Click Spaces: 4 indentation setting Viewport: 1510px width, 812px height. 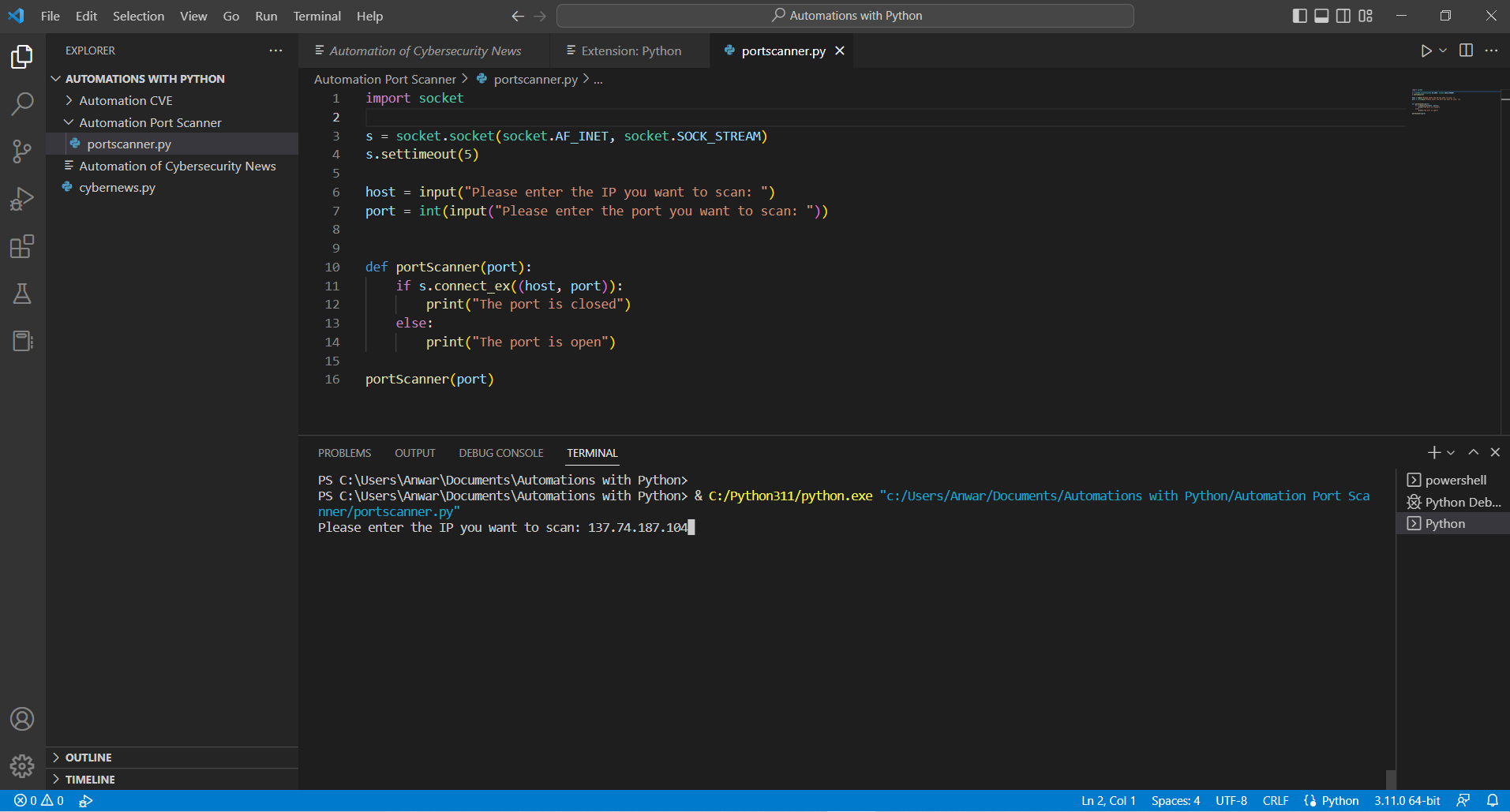point(1175,800)
